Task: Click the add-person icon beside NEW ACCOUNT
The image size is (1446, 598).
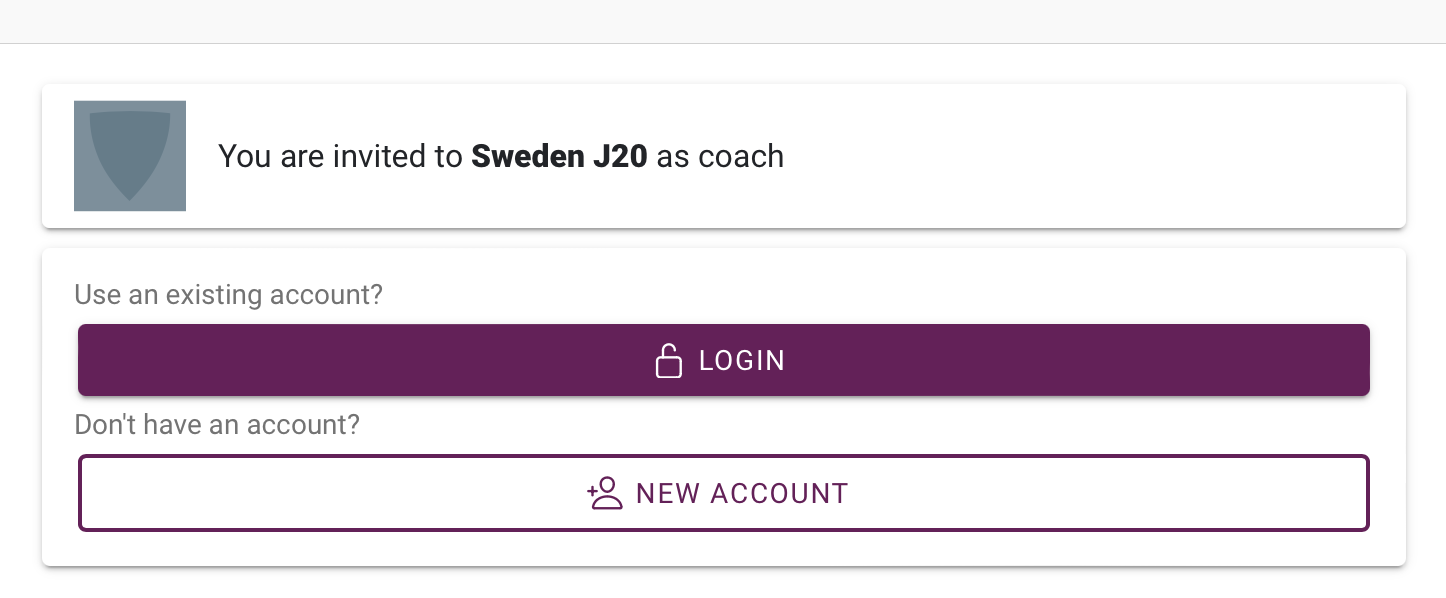Action: click(x=605, y=493)
